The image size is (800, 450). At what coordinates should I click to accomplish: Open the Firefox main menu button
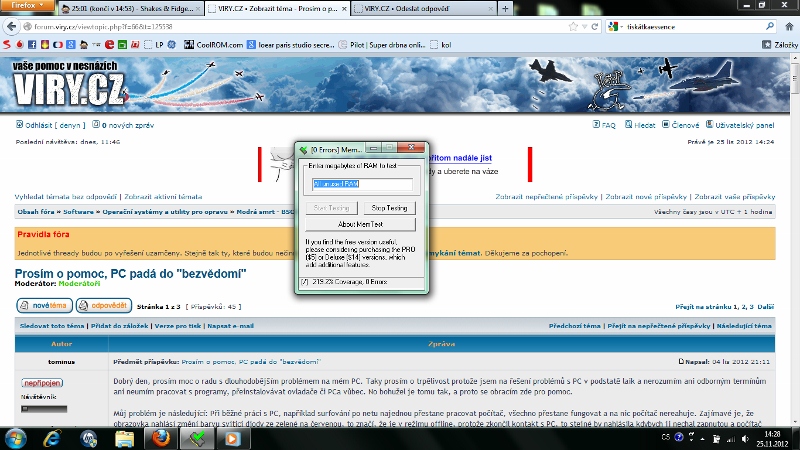coord(28,6)
